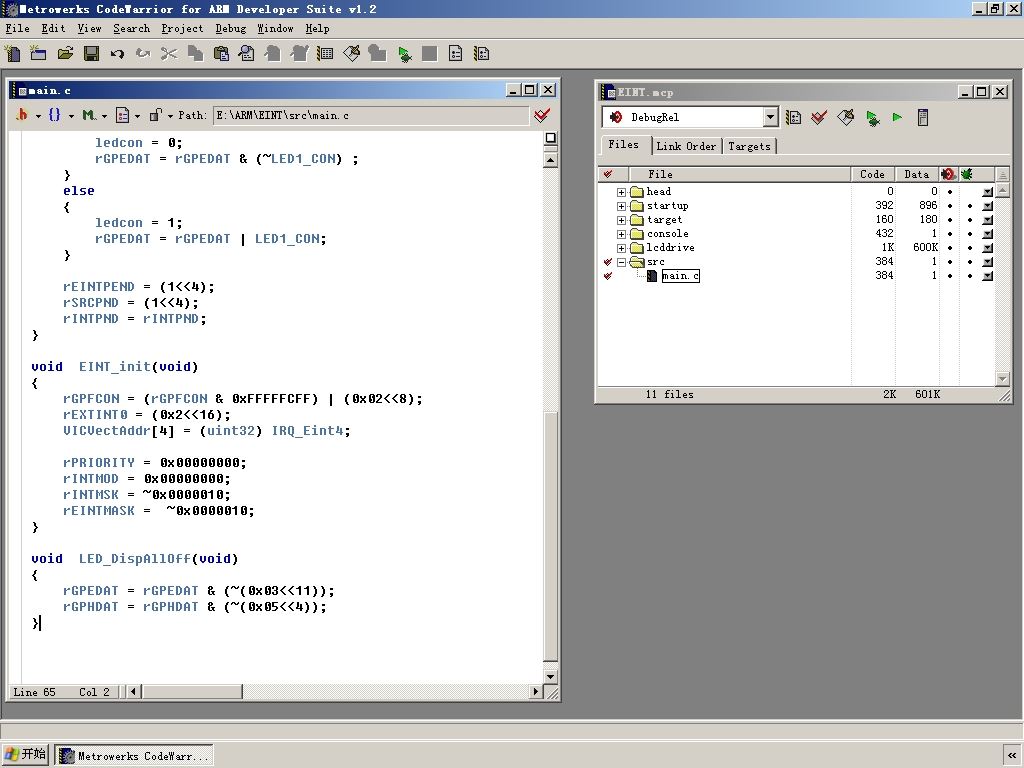
Task: Click the main.c file icon in project tree
Action: (651, 276)
